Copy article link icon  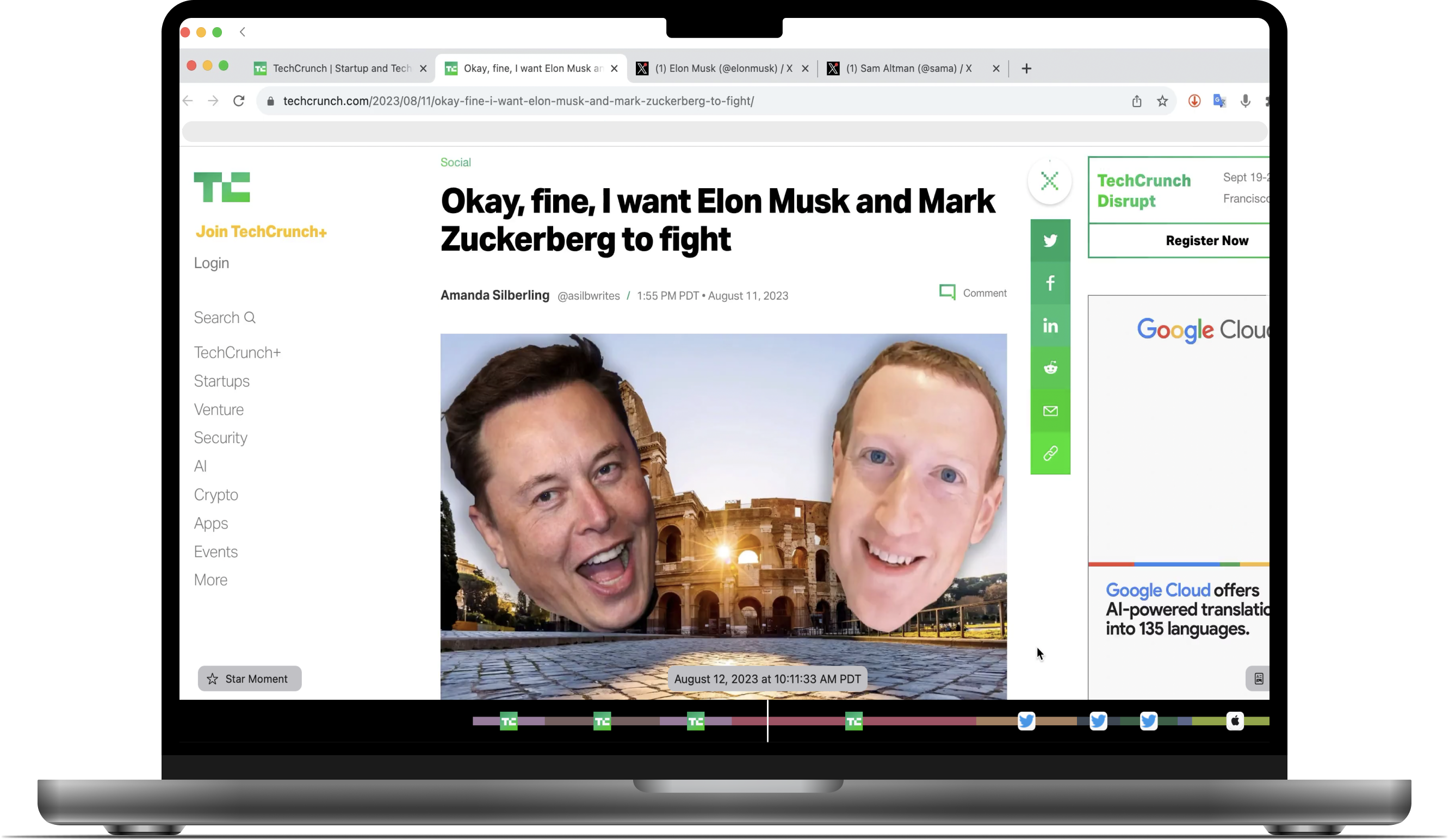tap(1050, 453)
